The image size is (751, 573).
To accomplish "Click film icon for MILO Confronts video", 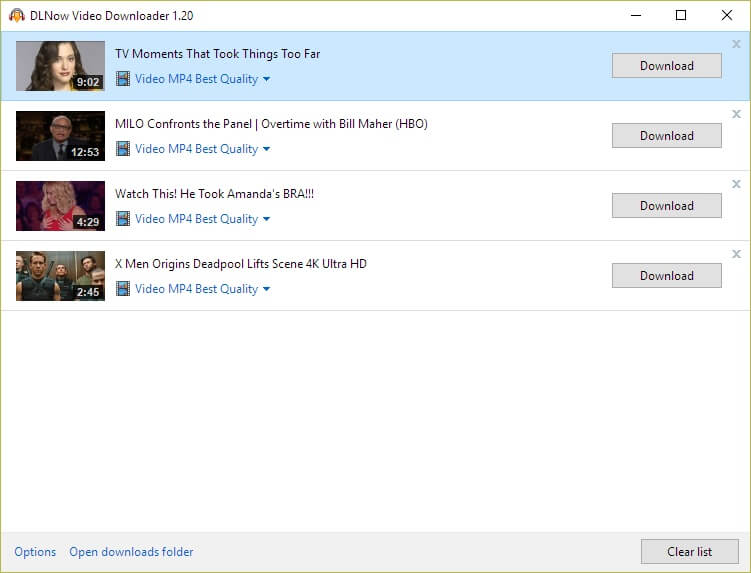I will 123,149.
